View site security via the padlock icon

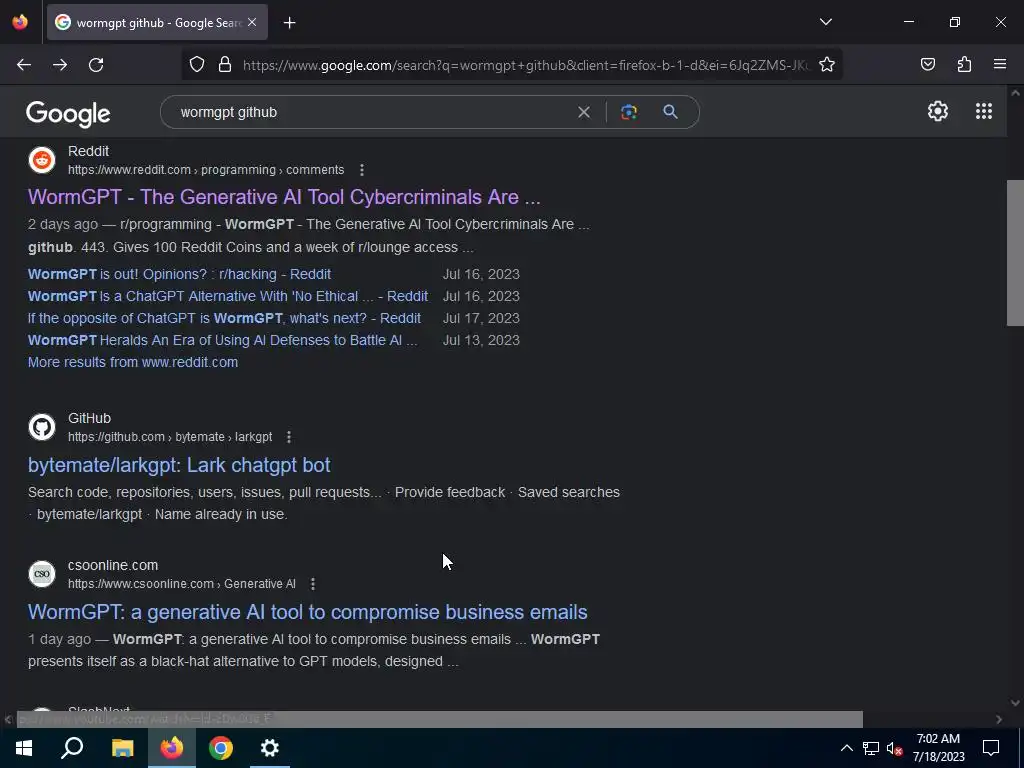tap(225, 65)
